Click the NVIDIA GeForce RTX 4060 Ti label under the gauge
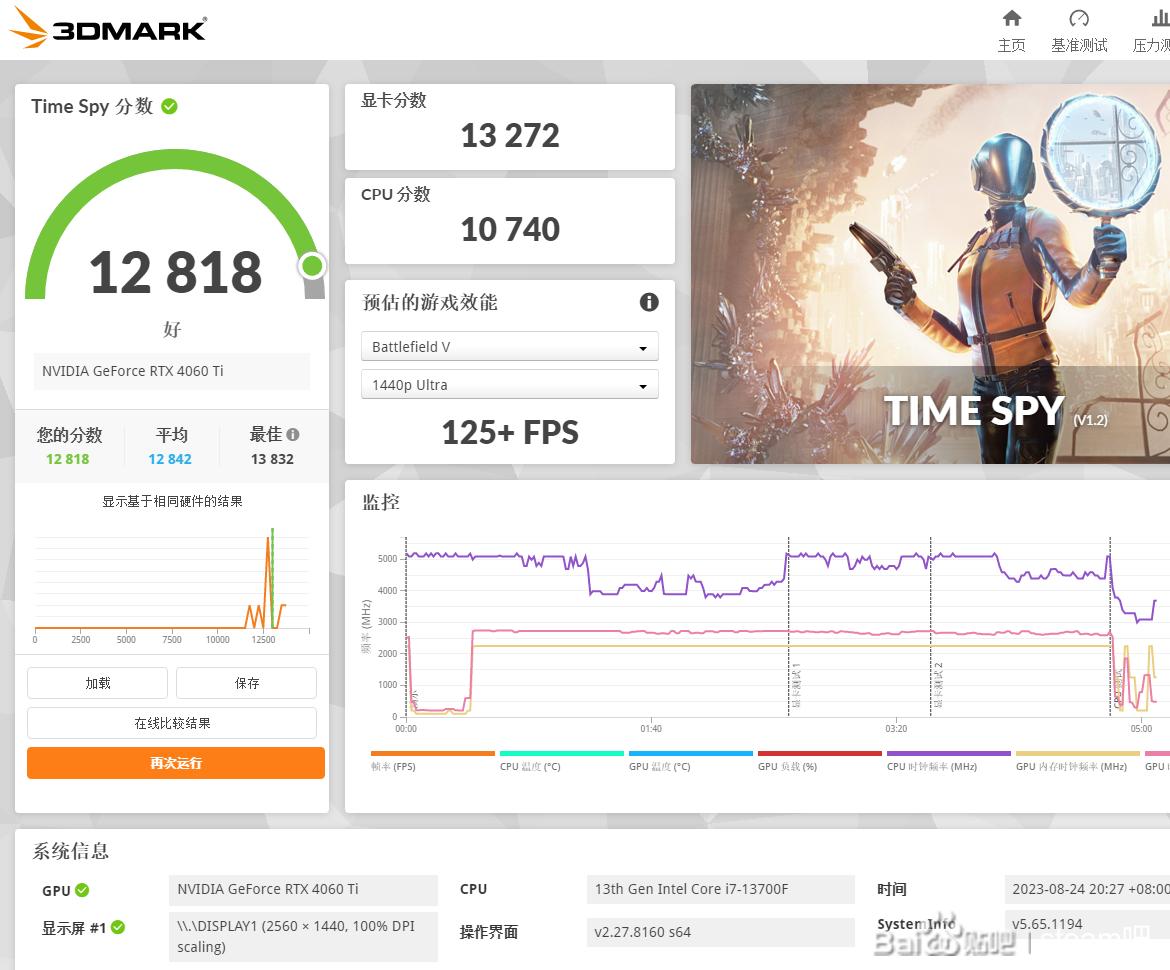1170x970 pixels. [x=172, y=371]
